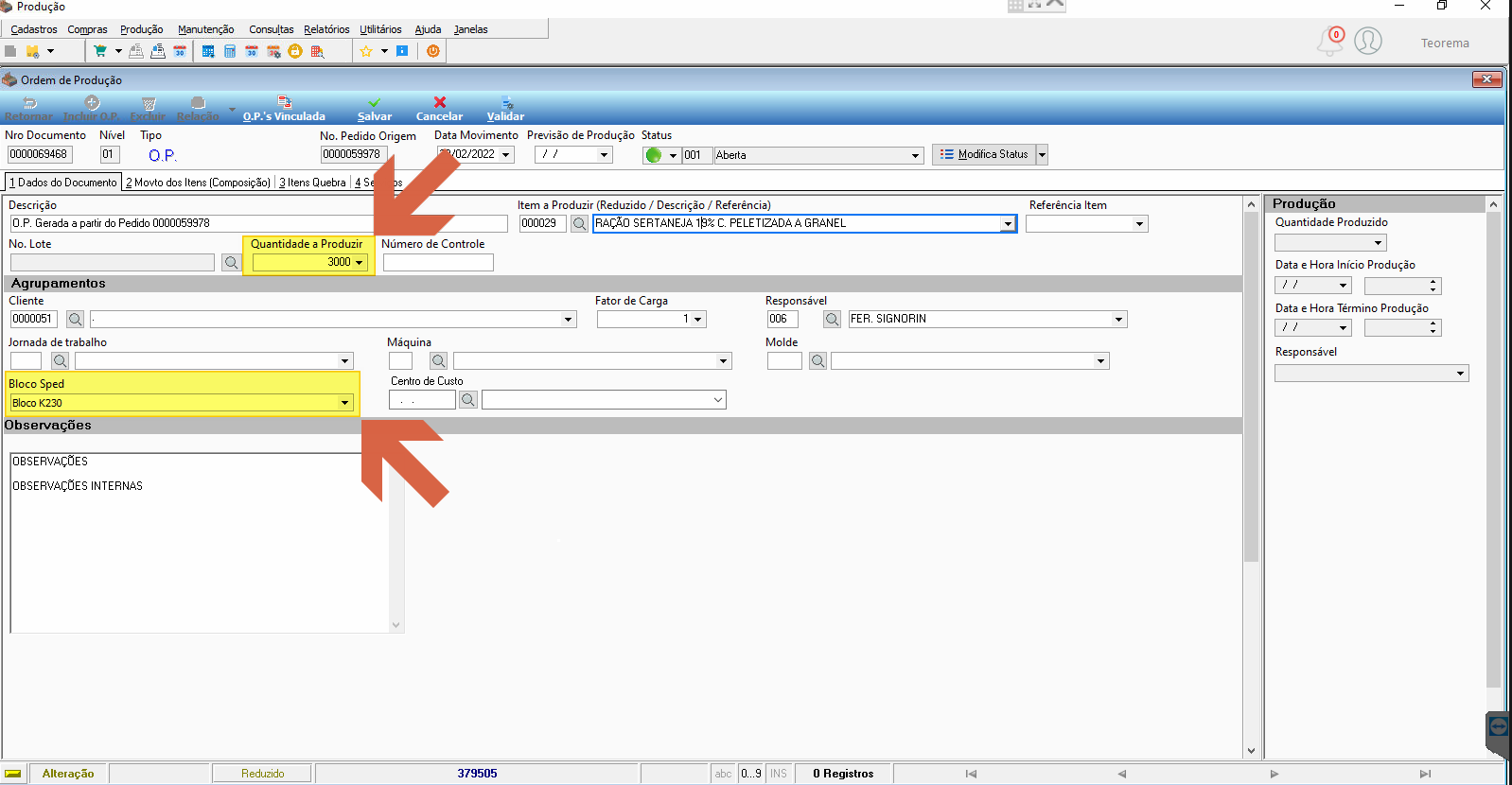The width and height of the screenshot is (1512, 785).
Task: Click the Validar document icon
Action: click(506, 109)
